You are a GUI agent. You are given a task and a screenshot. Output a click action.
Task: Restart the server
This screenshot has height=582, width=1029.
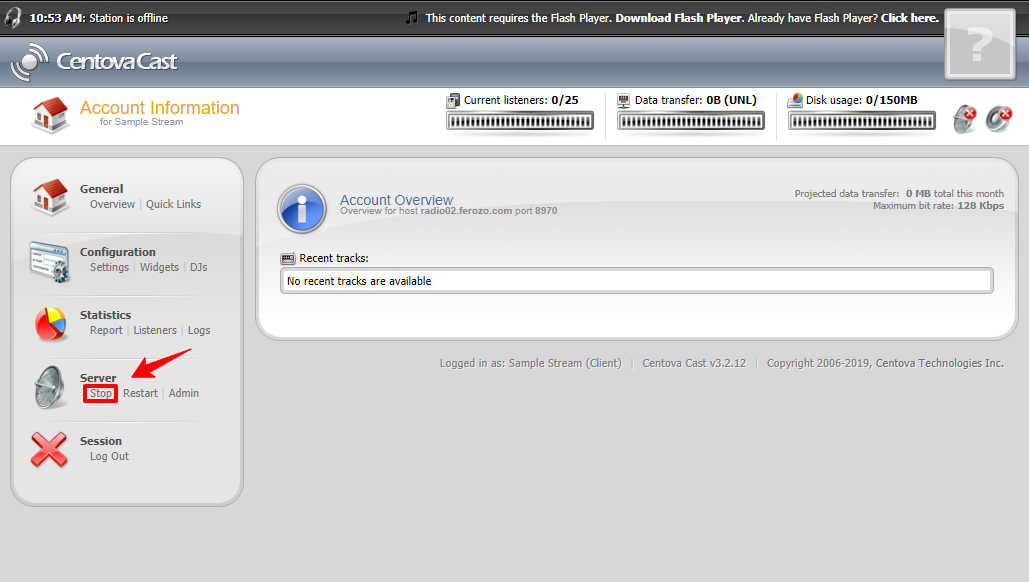click(x=140, y=393)
